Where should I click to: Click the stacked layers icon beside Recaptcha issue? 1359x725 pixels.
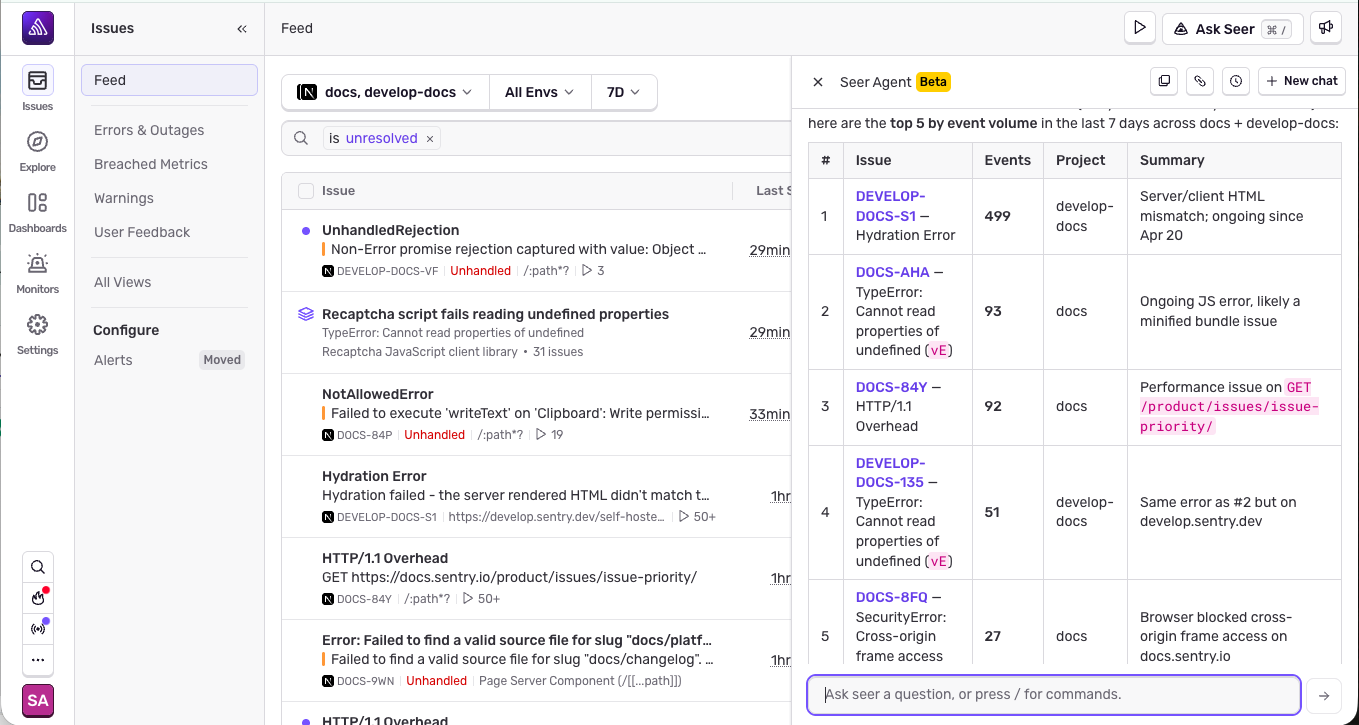306,314
